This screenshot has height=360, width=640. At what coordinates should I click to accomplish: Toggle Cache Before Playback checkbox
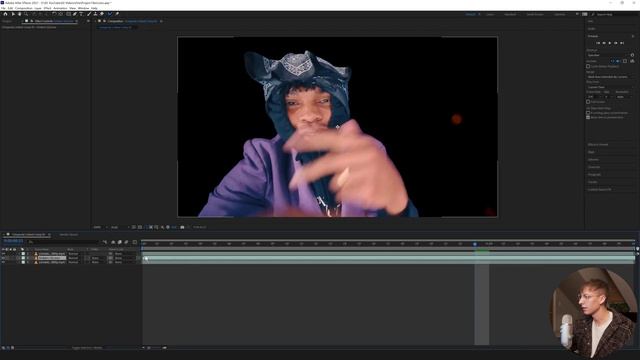(588, 66)
